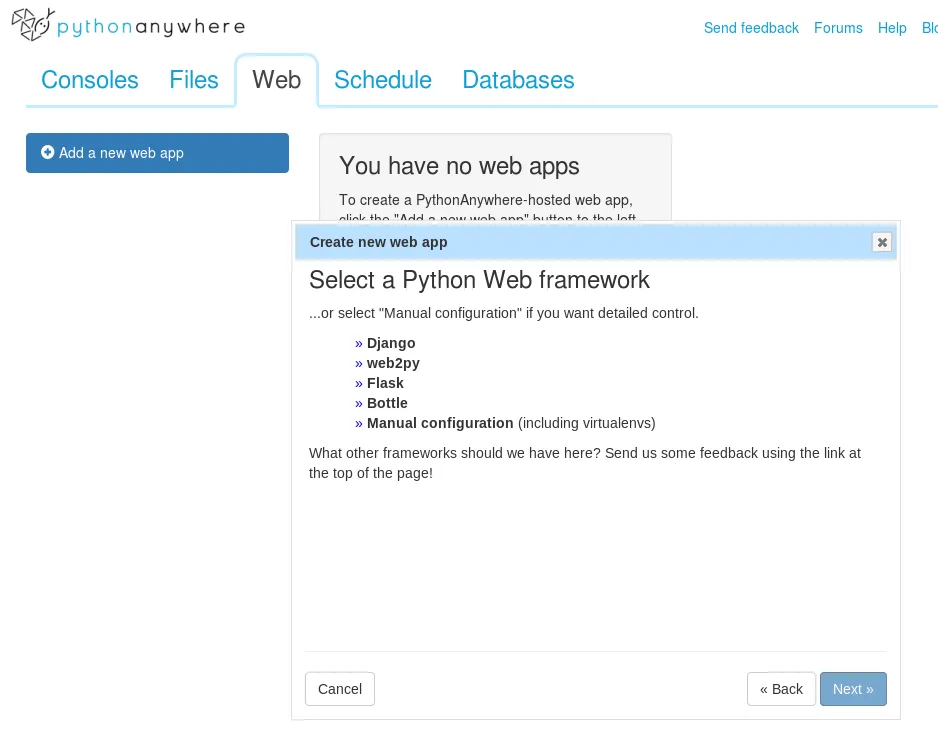Image resolution: width=938 pixels, height=751 pixels.
Task: Click the Send feedback link
Action: click(751, 28)
